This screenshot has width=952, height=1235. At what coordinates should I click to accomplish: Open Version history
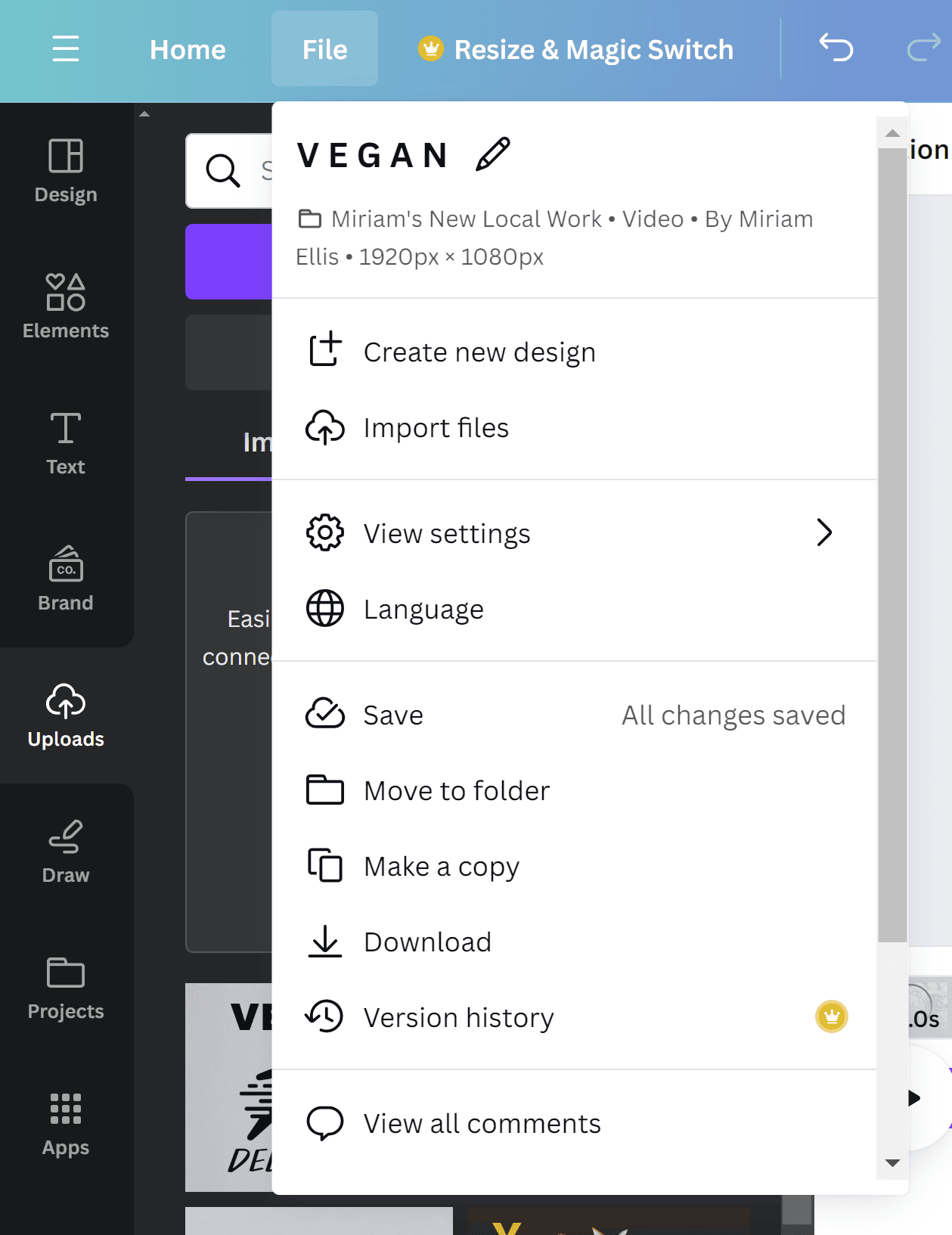[458, 1017]
